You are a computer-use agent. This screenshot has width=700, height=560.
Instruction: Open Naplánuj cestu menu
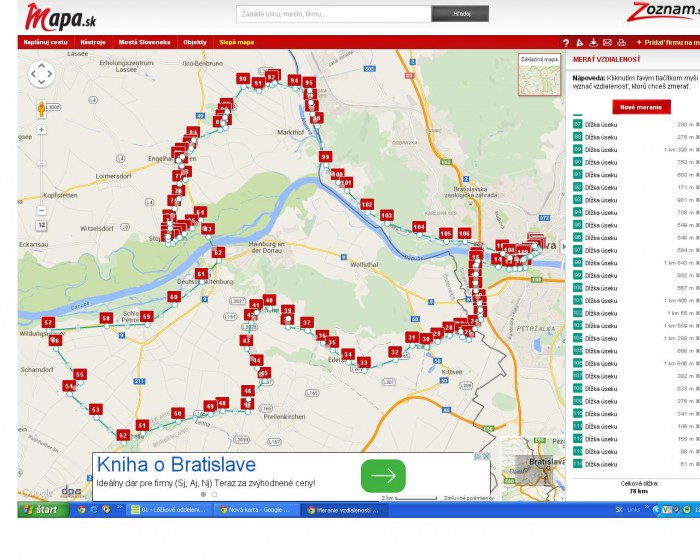coord(46,42)
